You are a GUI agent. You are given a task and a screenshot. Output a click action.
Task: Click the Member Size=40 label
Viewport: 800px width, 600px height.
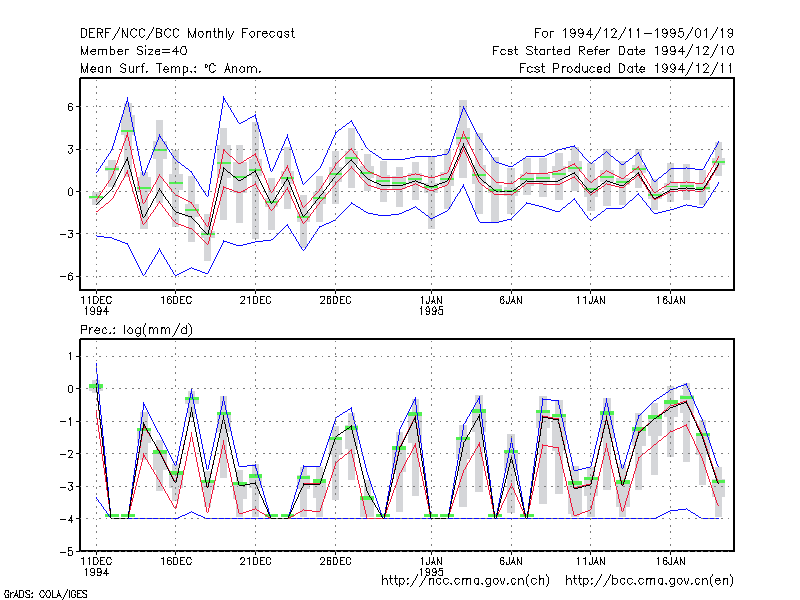click(134, 51)
